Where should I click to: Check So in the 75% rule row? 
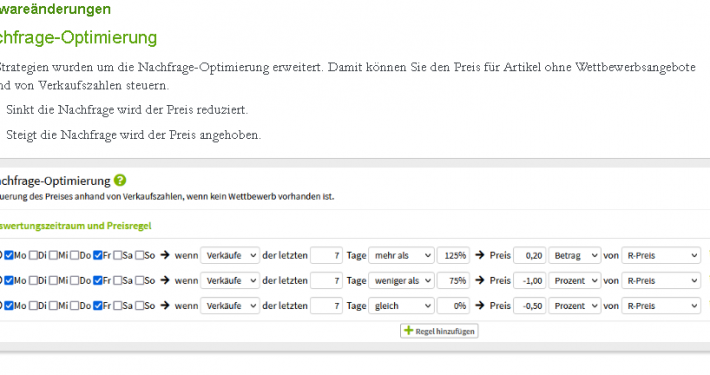(x=139, y=281)
